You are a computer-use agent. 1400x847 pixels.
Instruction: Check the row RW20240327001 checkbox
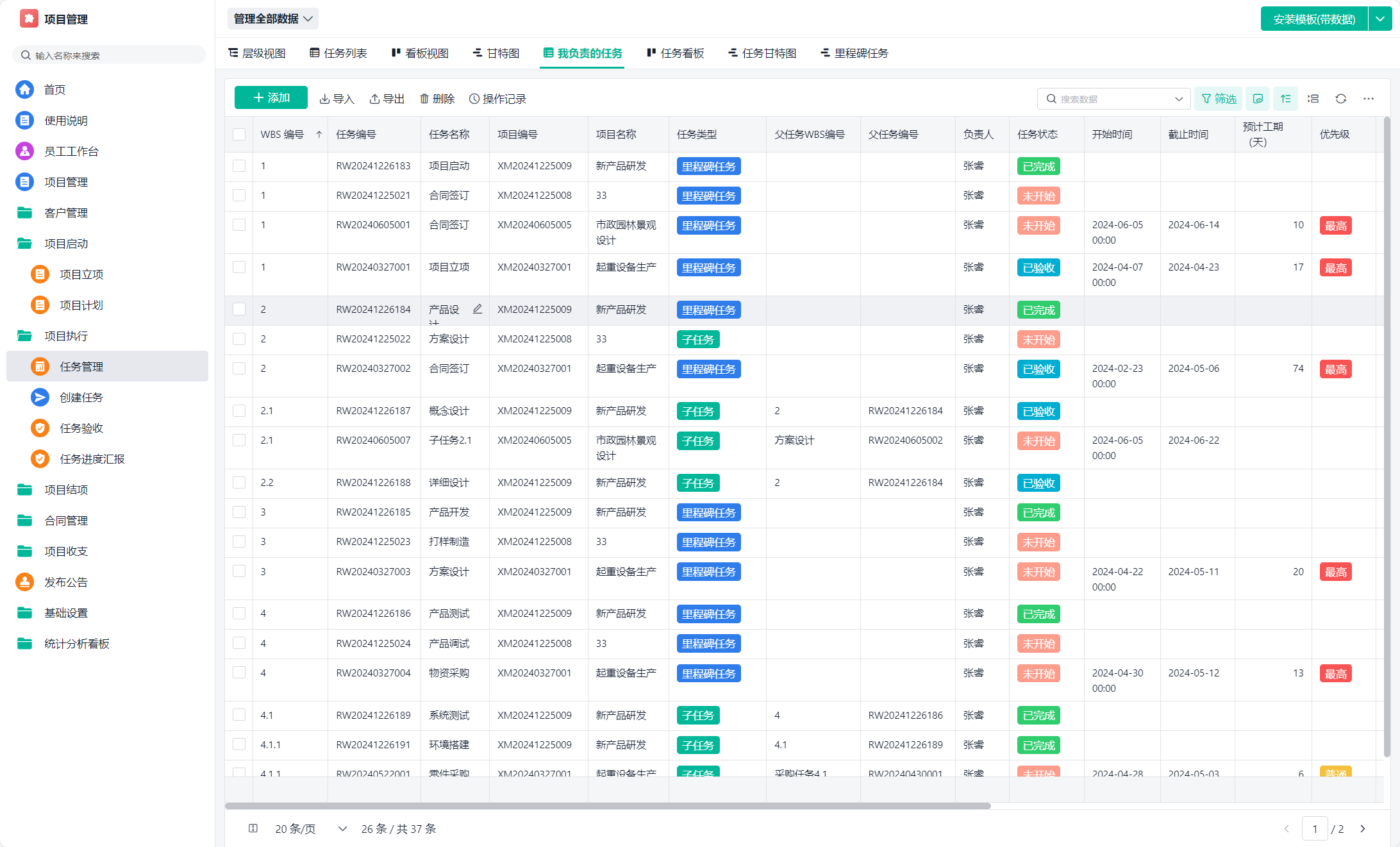click(239, 267)
